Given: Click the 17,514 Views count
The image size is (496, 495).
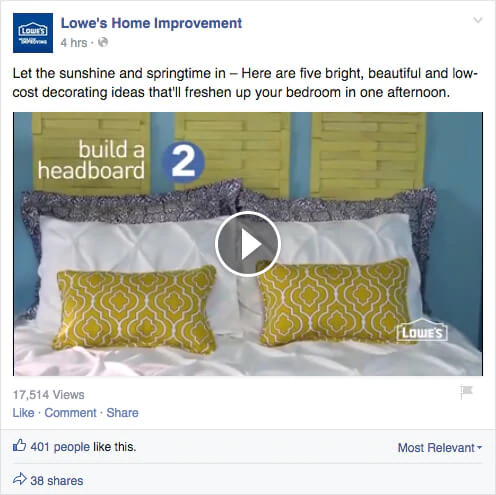Looking at the screenshot, I should click(48, 395).
